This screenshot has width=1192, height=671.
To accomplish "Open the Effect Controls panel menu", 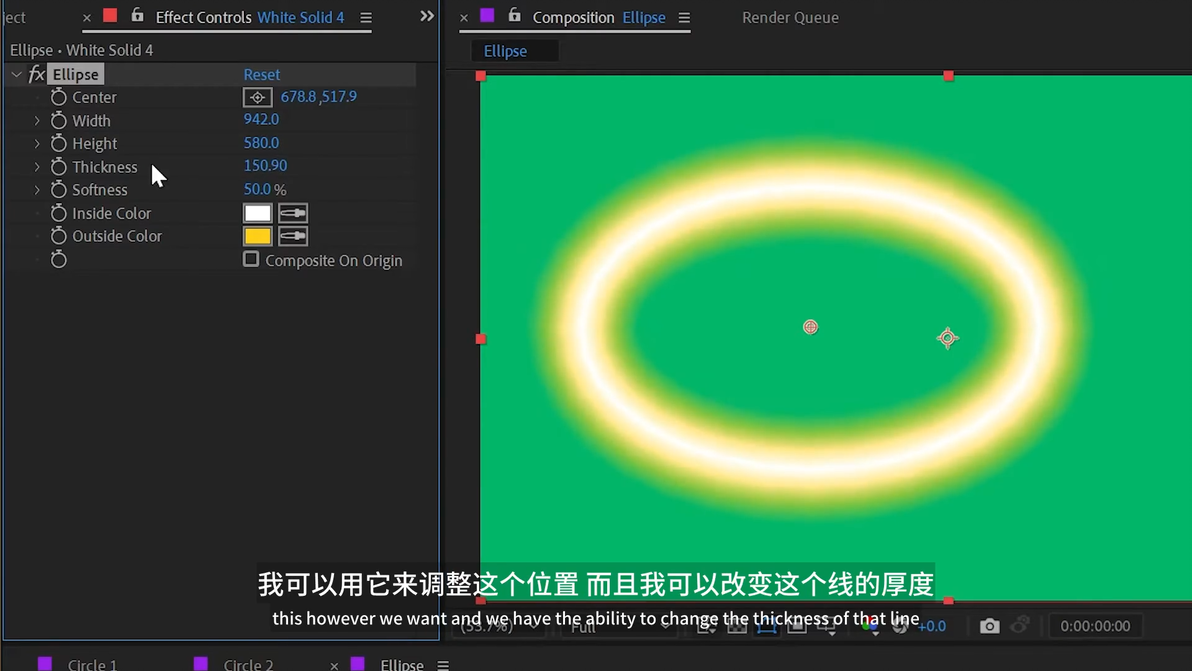I will click(366, 17).
